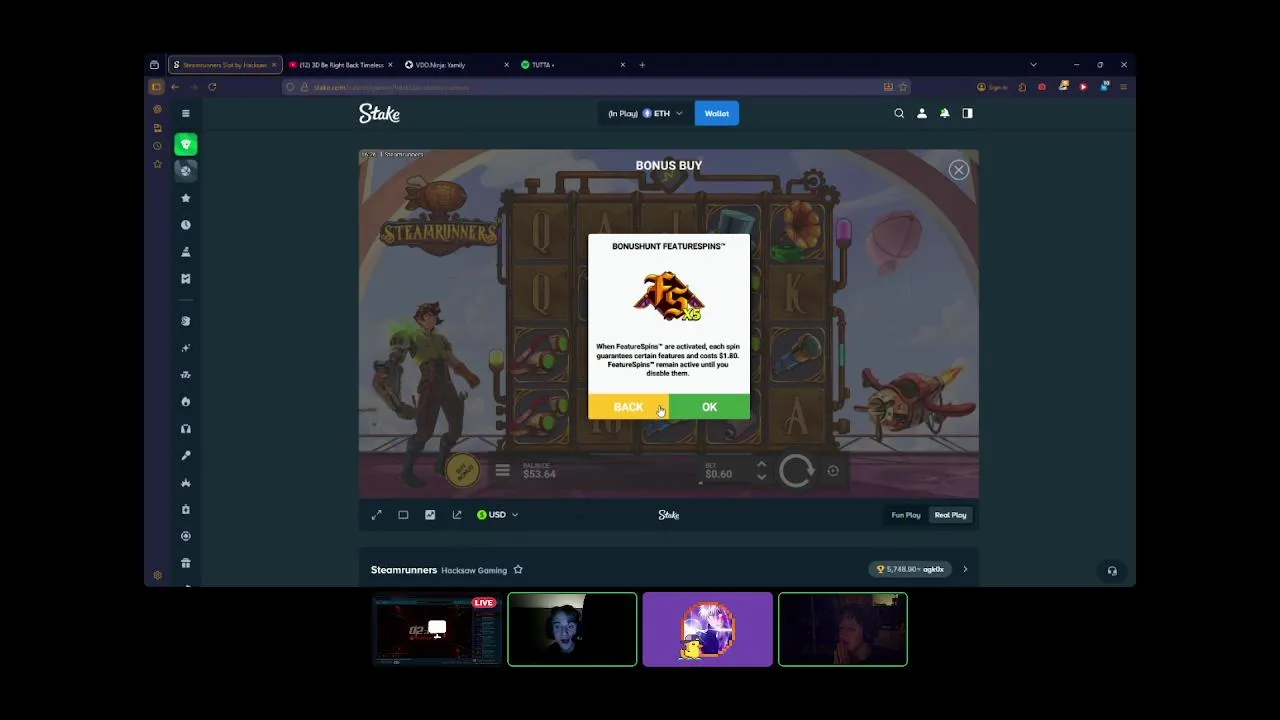Switch to the VDO.Ninja browser tab
The height and width of the screenshot is (720, 1280).
(457, 65)
